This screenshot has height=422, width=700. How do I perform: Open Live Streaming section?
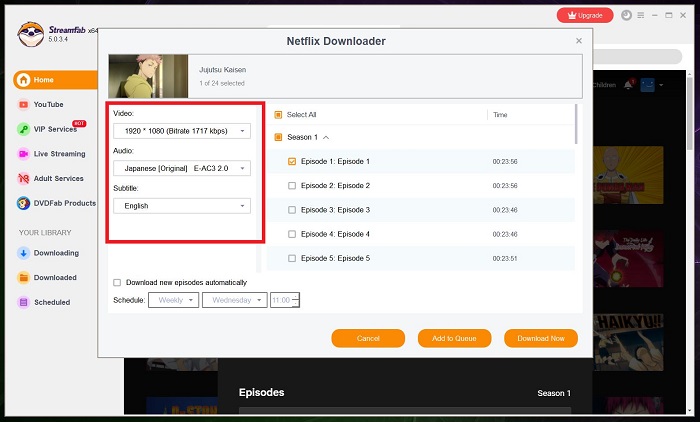[59, 154]
